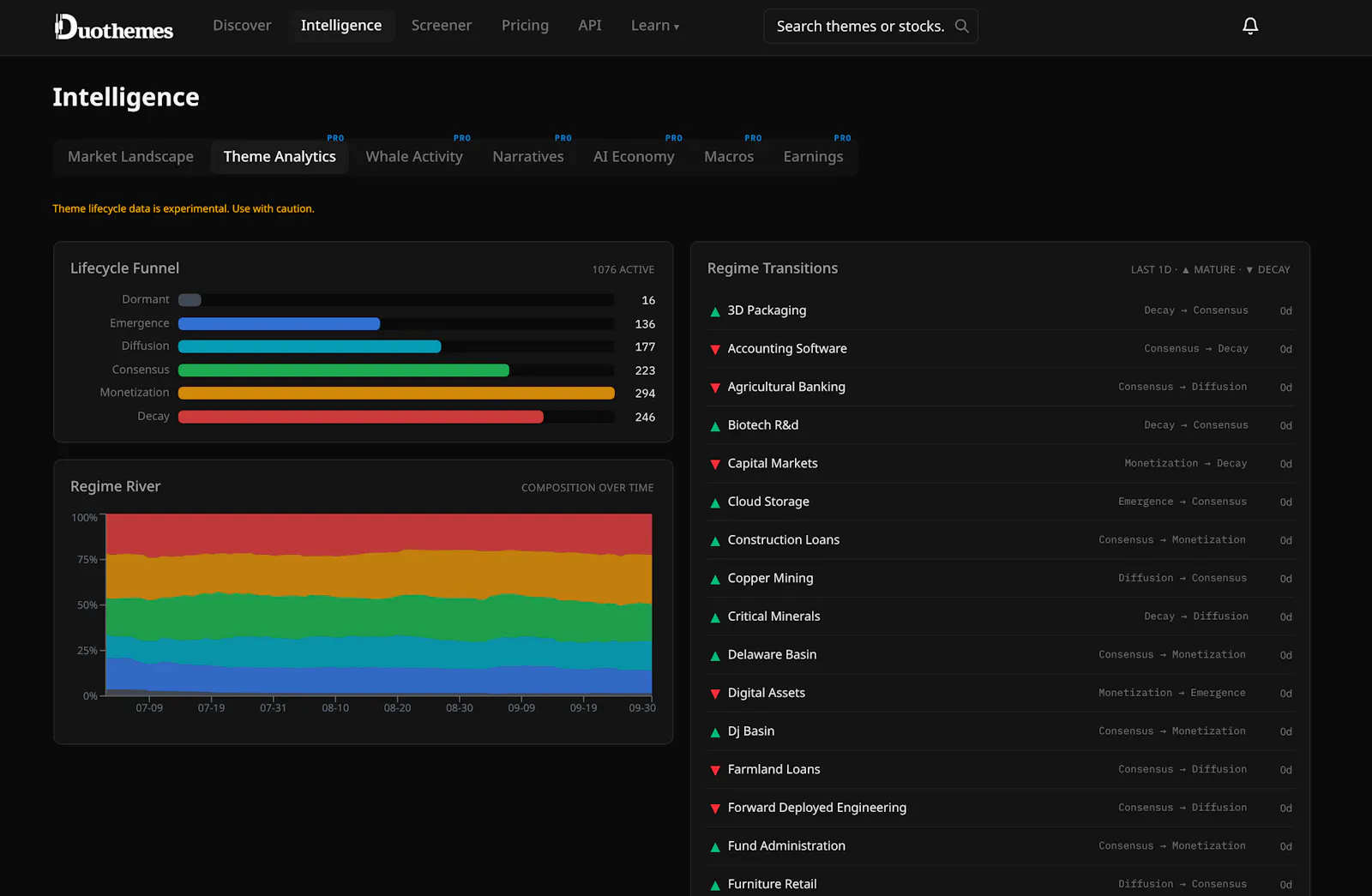Click red down-triangle beside Farmland Loans
The image size is (1372, 896).
click(x=715, y=771)
